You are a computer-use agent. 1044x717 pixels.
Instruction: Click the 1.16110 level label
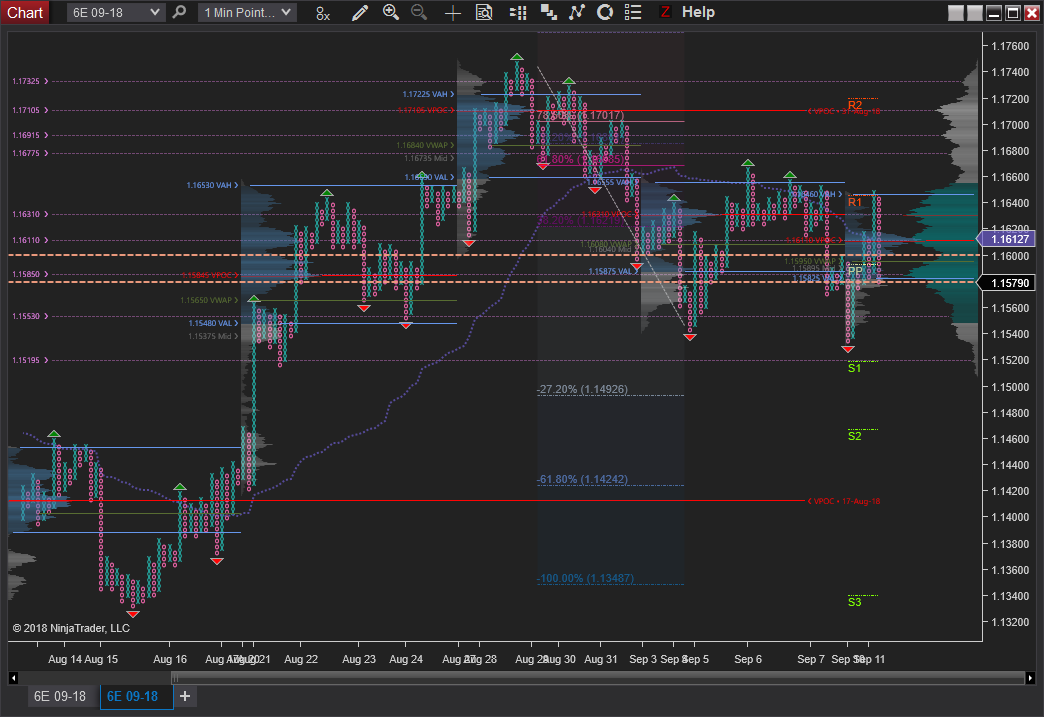(x=29, y=240)
